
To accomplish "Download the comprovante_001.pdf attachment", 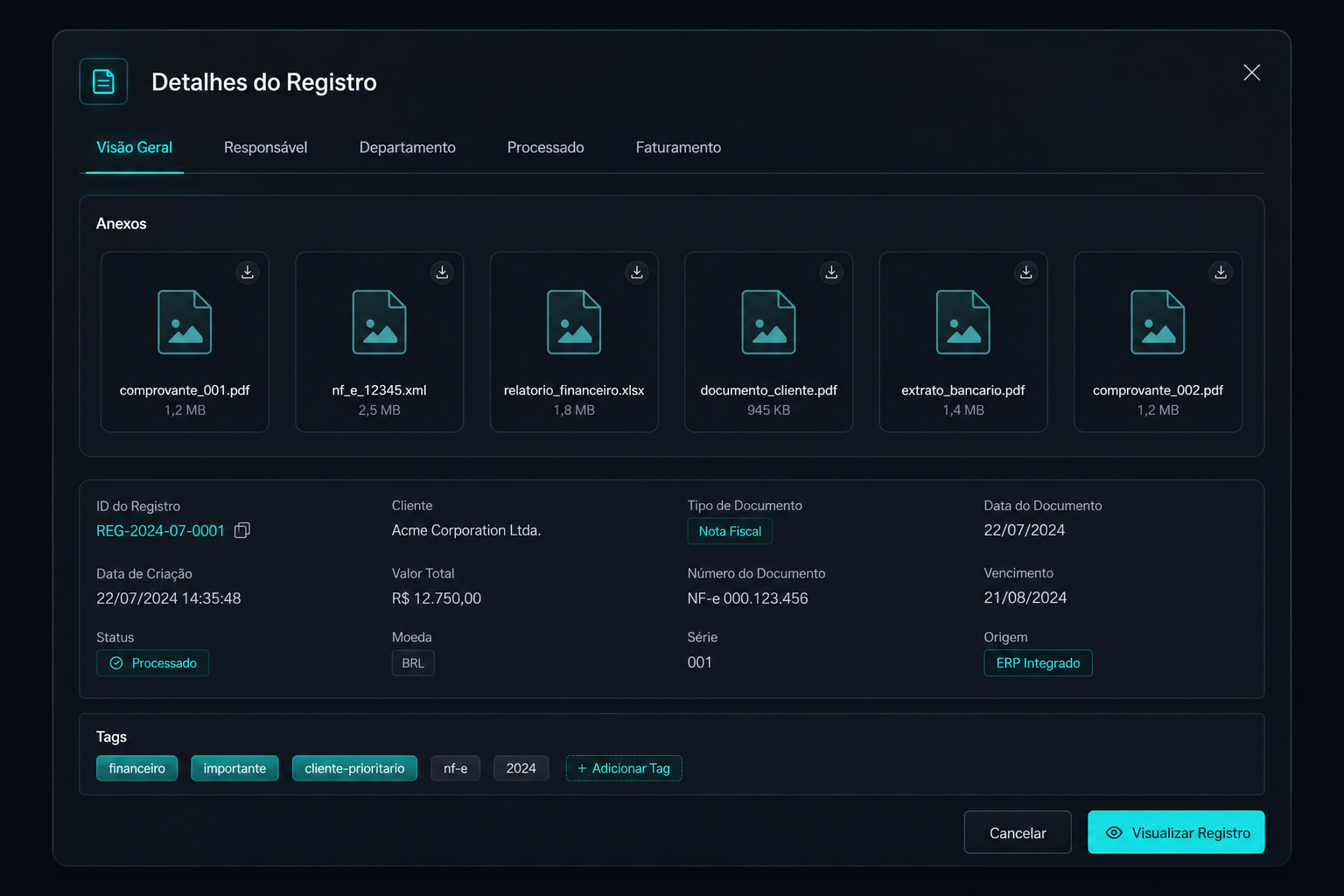I will [248, 272].
